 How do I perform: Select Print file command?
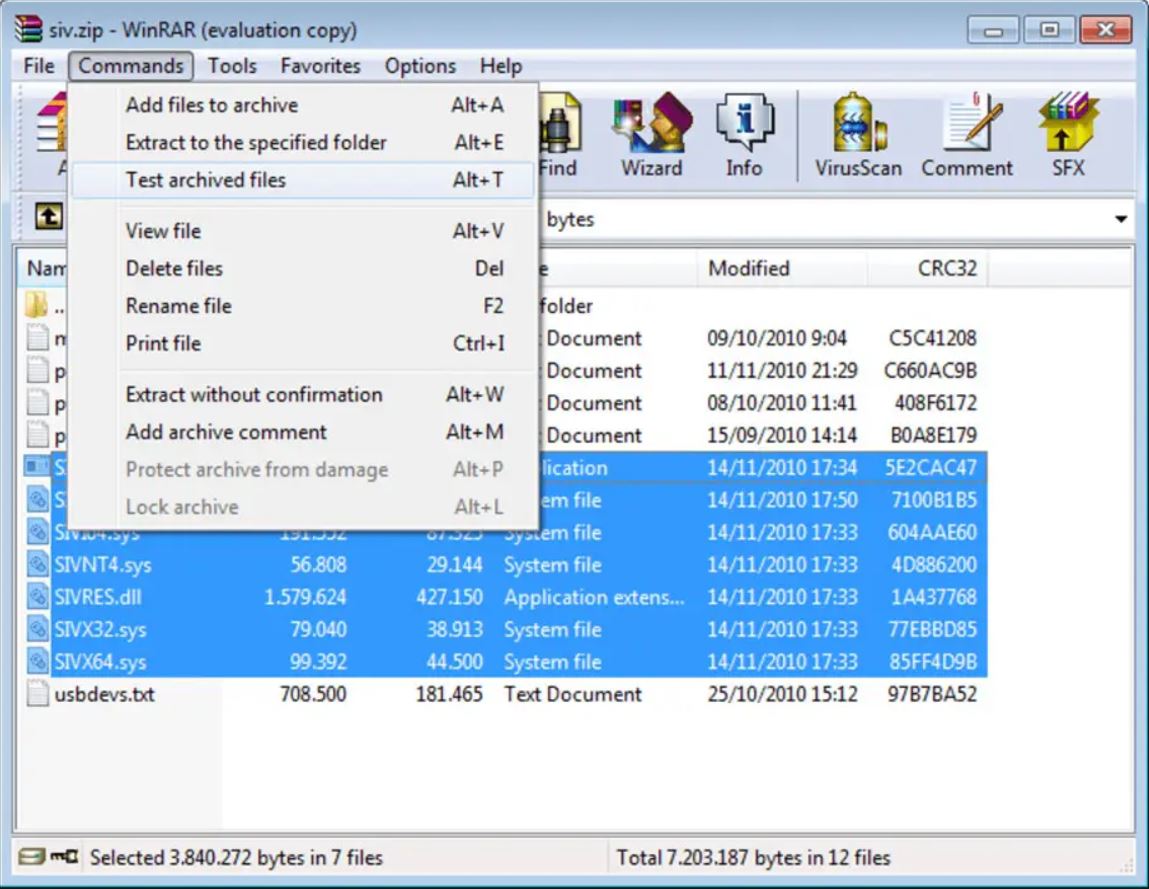click(303, 343)
